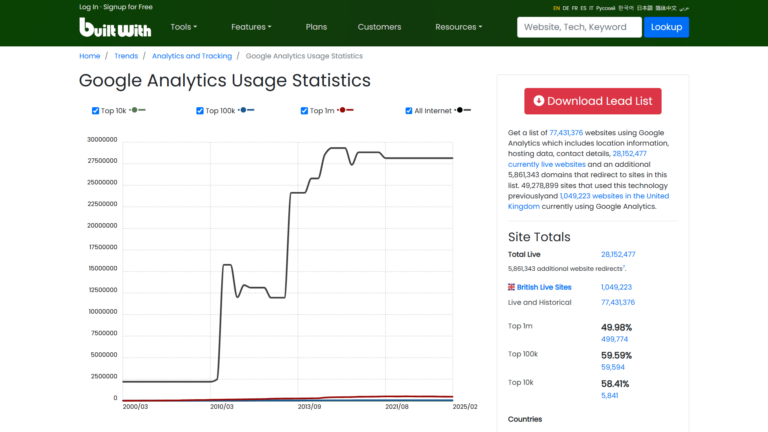Viewport: 768px width, 432px height.
Task: Click the Site Totals heading
Action: point(539,237)
